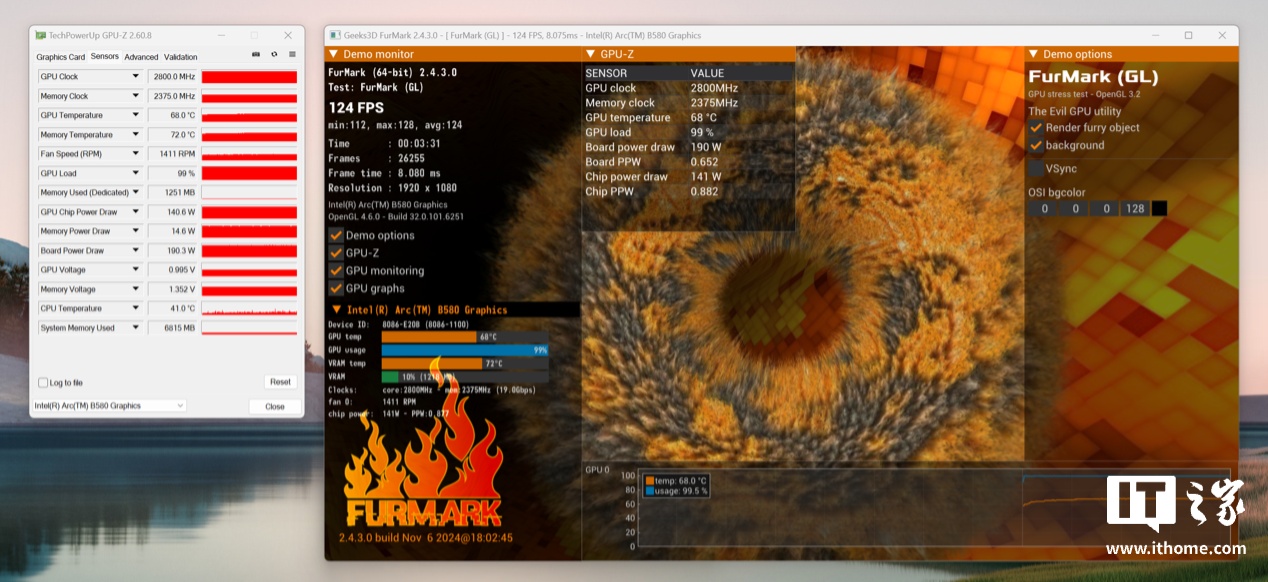The width and height of the screenshot is (1268, 582).
Task: Uncheck the GPU graphs checkbox
Action: pos(336,288)
